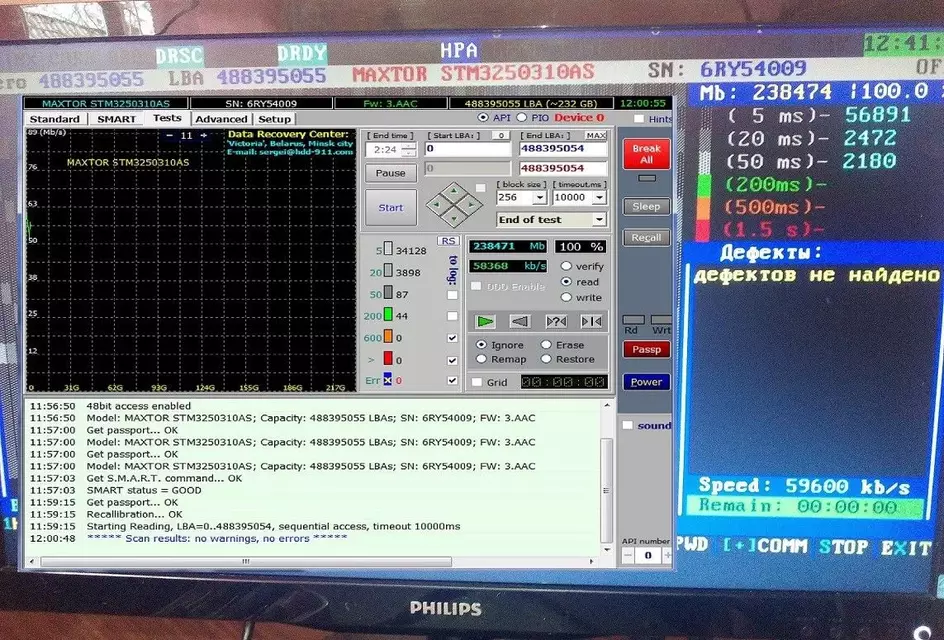Open the Setup tab
Viewport: 944px width, 640px height.
coord(275,119)
